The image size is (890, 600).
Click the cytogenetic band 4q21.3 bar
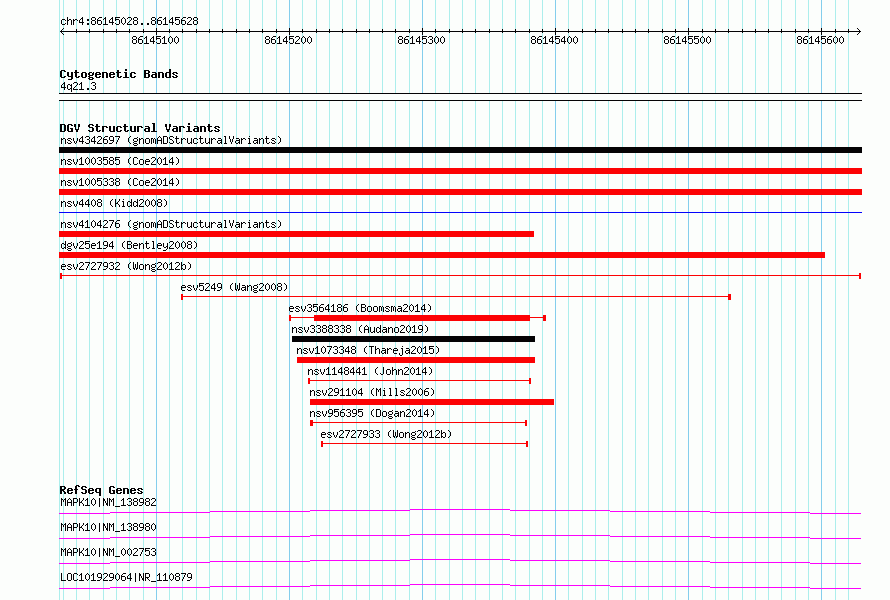[x=460, y=97]
